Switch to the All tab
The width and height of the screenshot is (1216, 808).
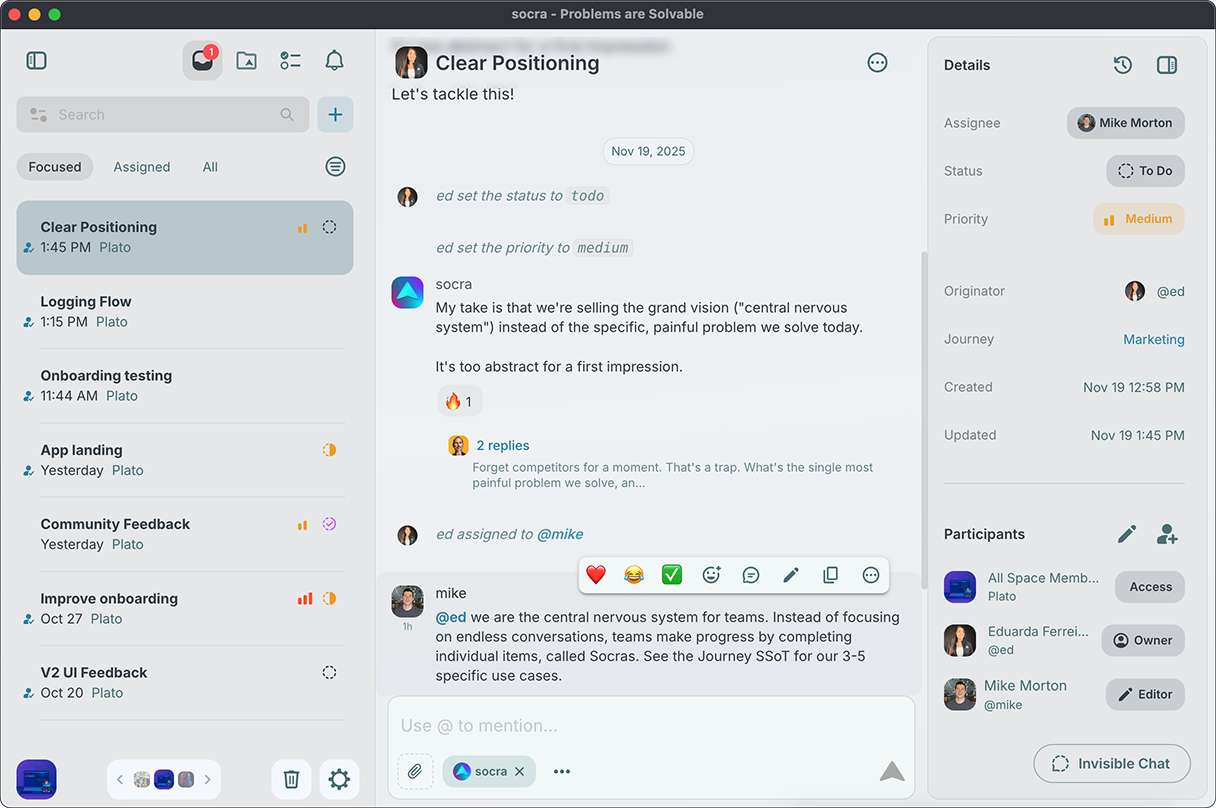point(210,167)
